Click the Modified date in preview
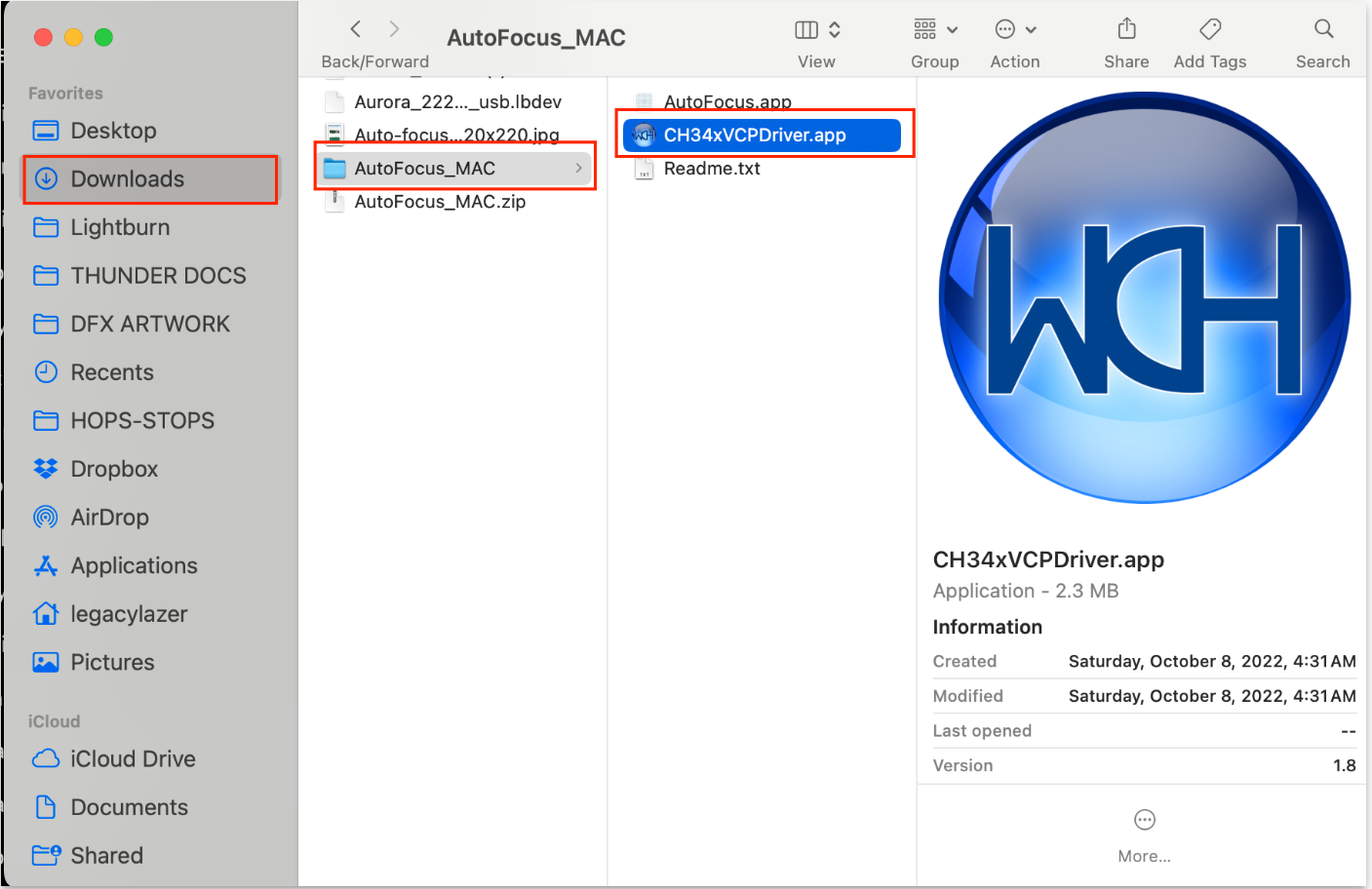The height and width of the screenshot is (889, 1372). click(x=1212, y=696)
